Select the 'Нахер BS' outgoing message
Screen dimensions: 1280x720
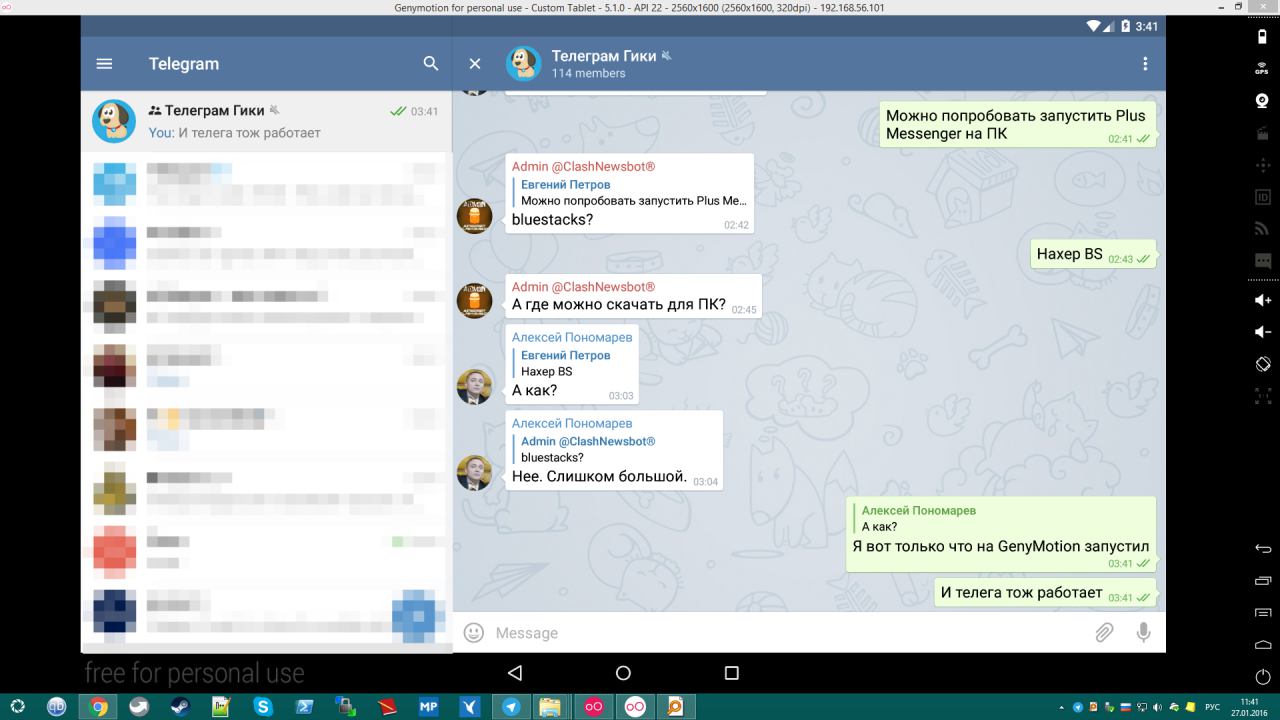click(x=1093, y=254)
